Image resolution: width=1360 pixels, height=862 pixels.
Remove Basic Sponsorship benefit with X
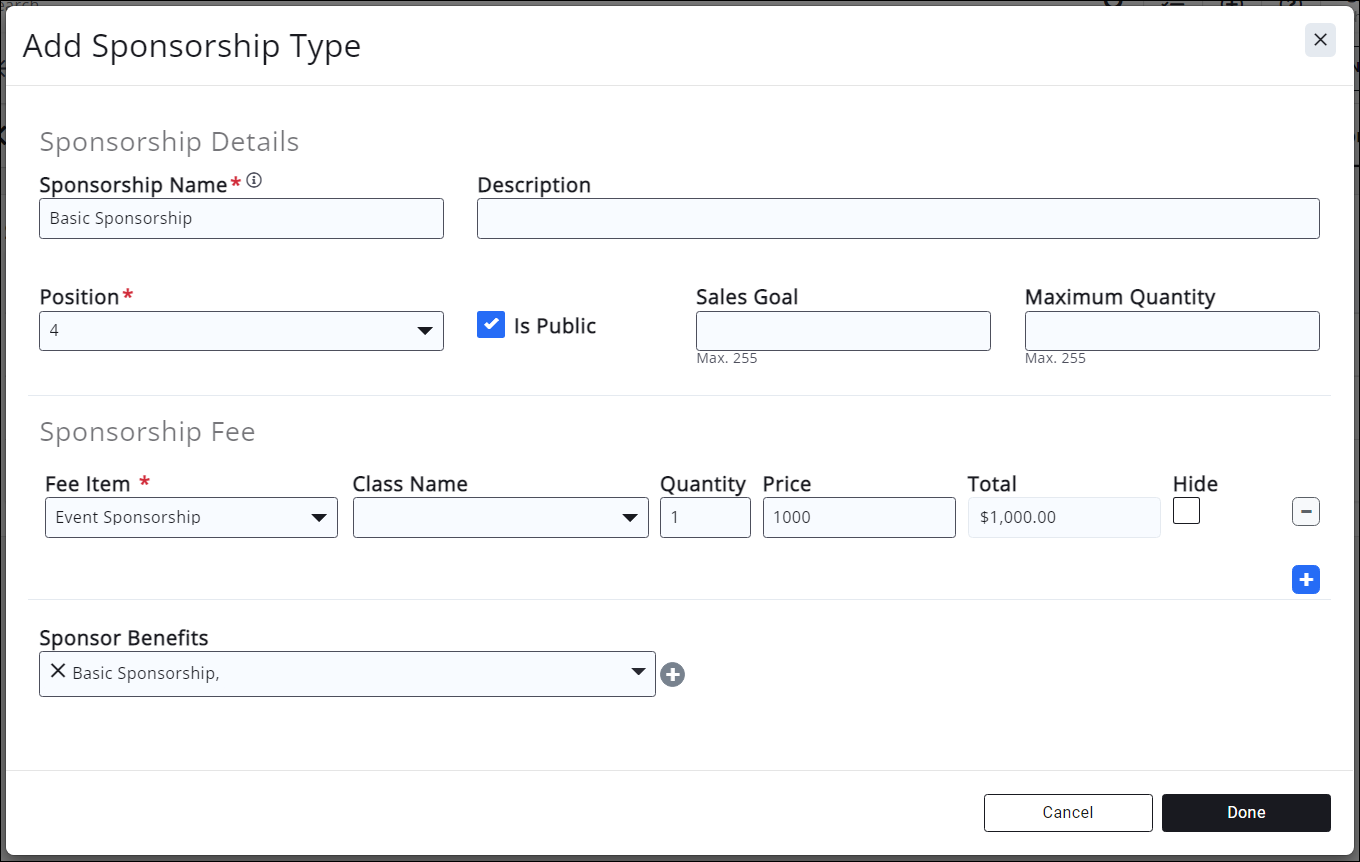[x=58, y=672]
